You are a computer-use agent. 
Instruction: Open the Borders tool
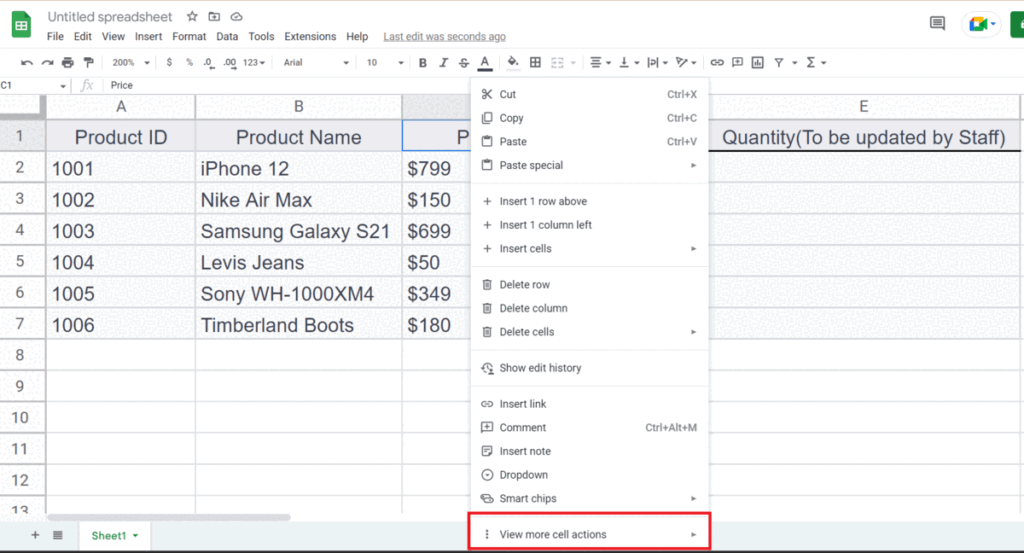click(x=535, y=63)
